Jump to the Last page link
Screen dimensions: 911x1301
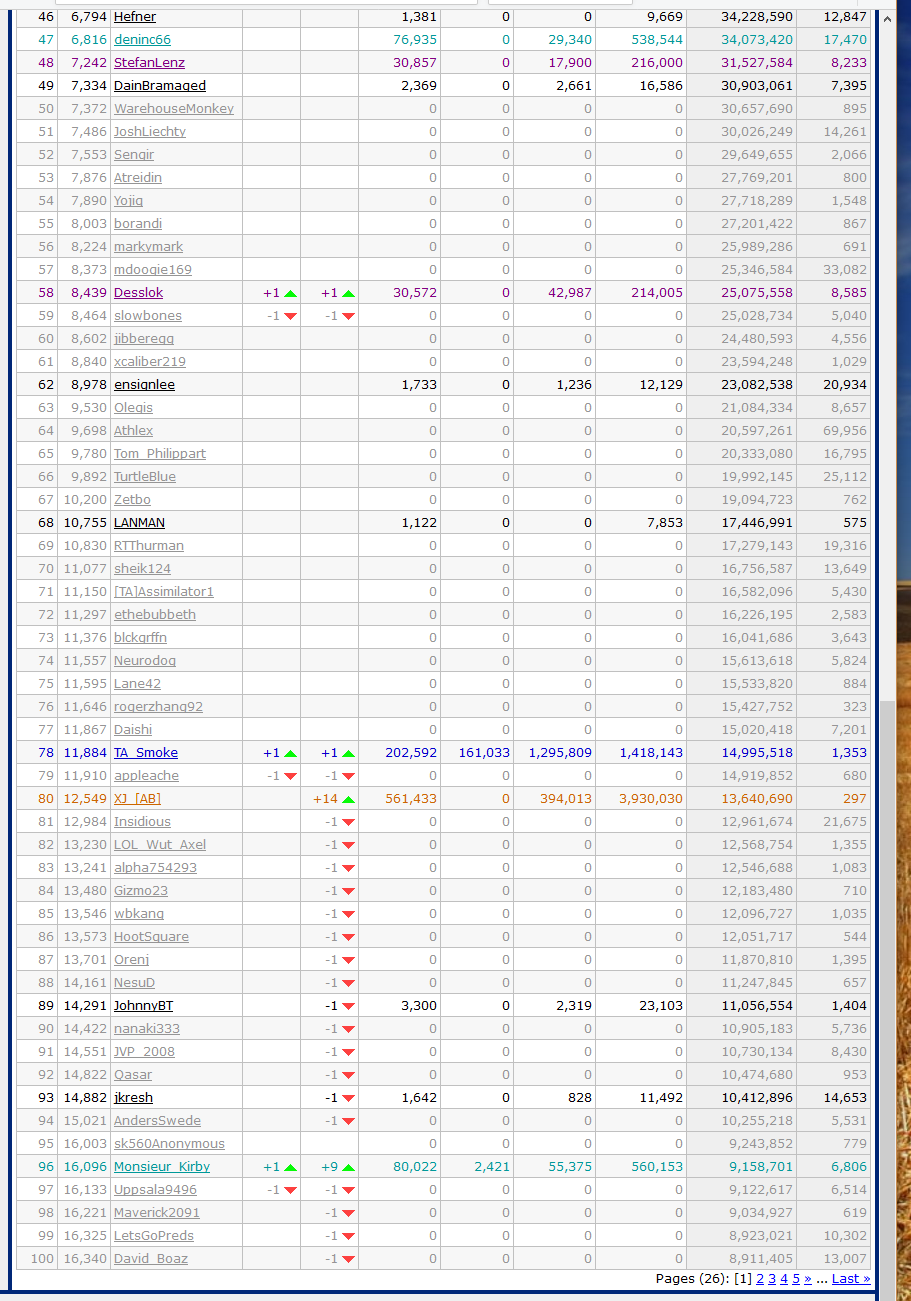coord(850,1278)
